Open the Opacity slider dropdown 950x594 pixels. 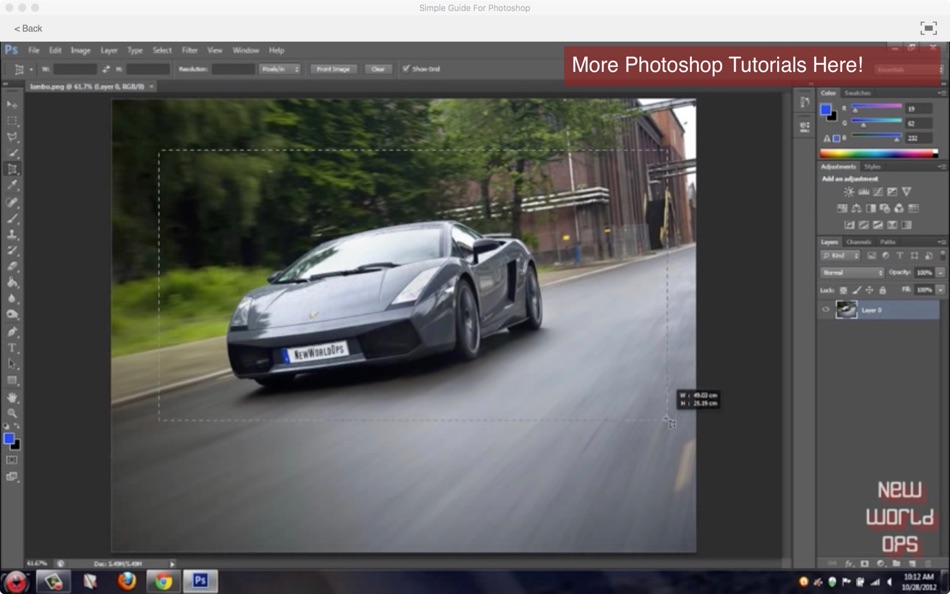coord(940,273)
